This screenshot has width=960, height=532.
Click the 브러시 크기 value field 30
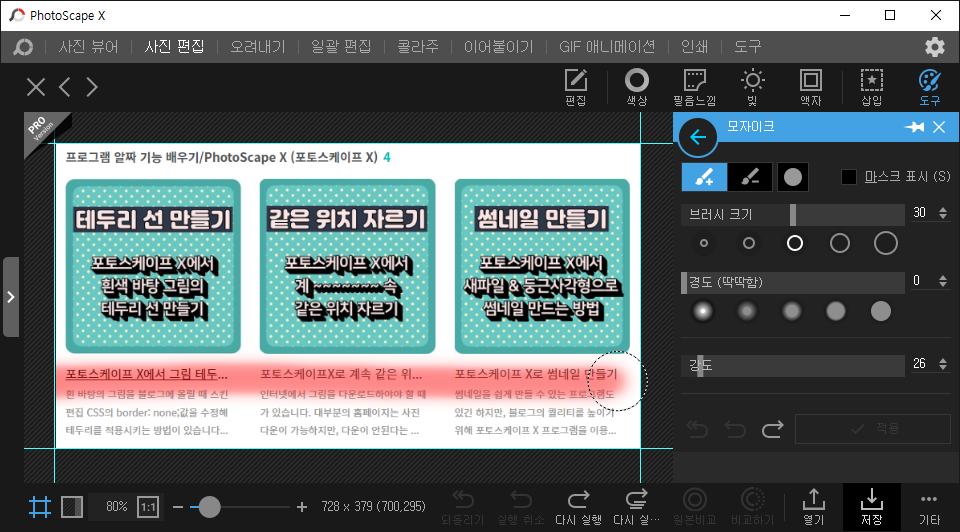coord(920,212)
